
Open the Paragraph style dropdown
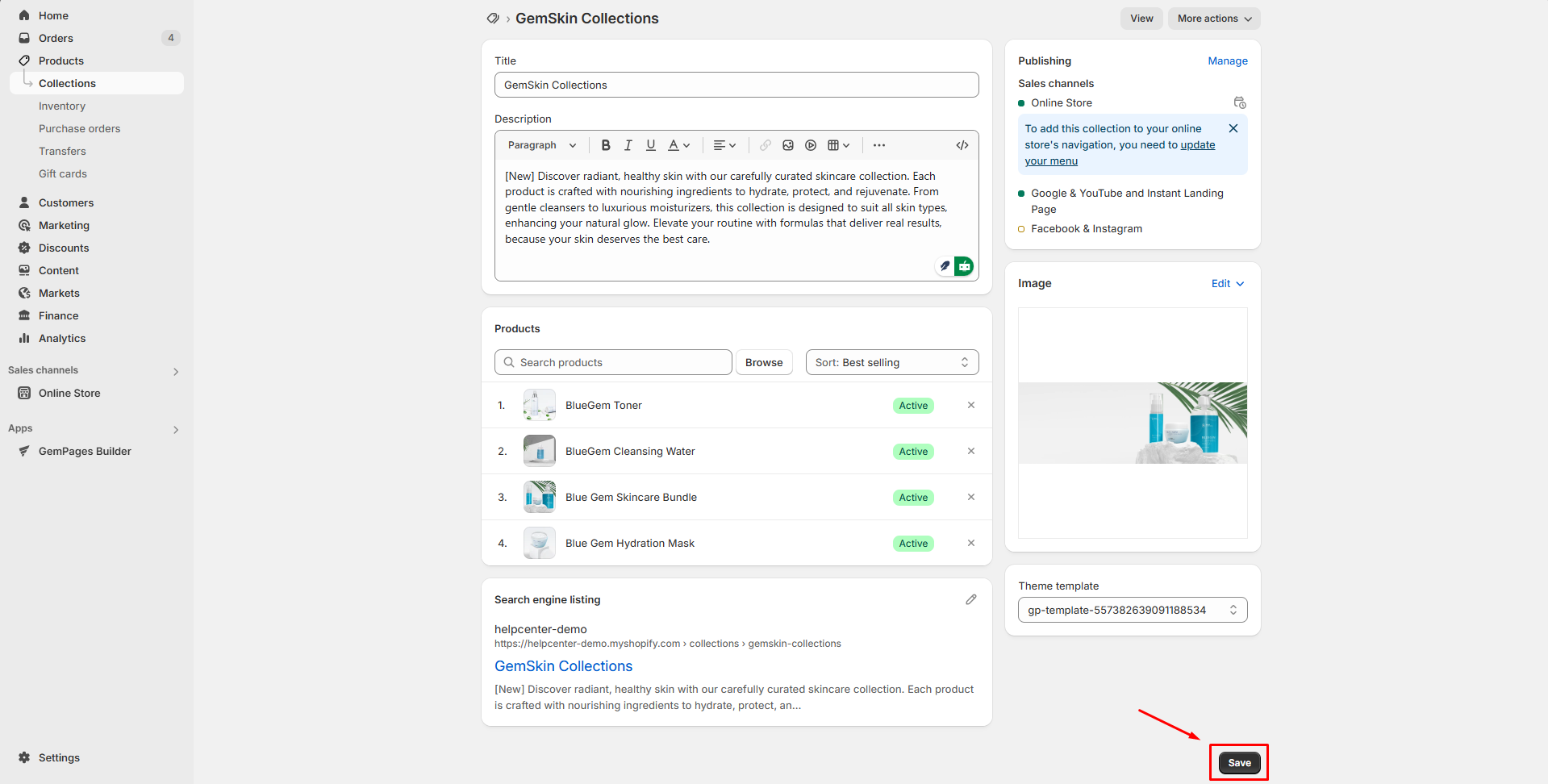pos(542,145)
